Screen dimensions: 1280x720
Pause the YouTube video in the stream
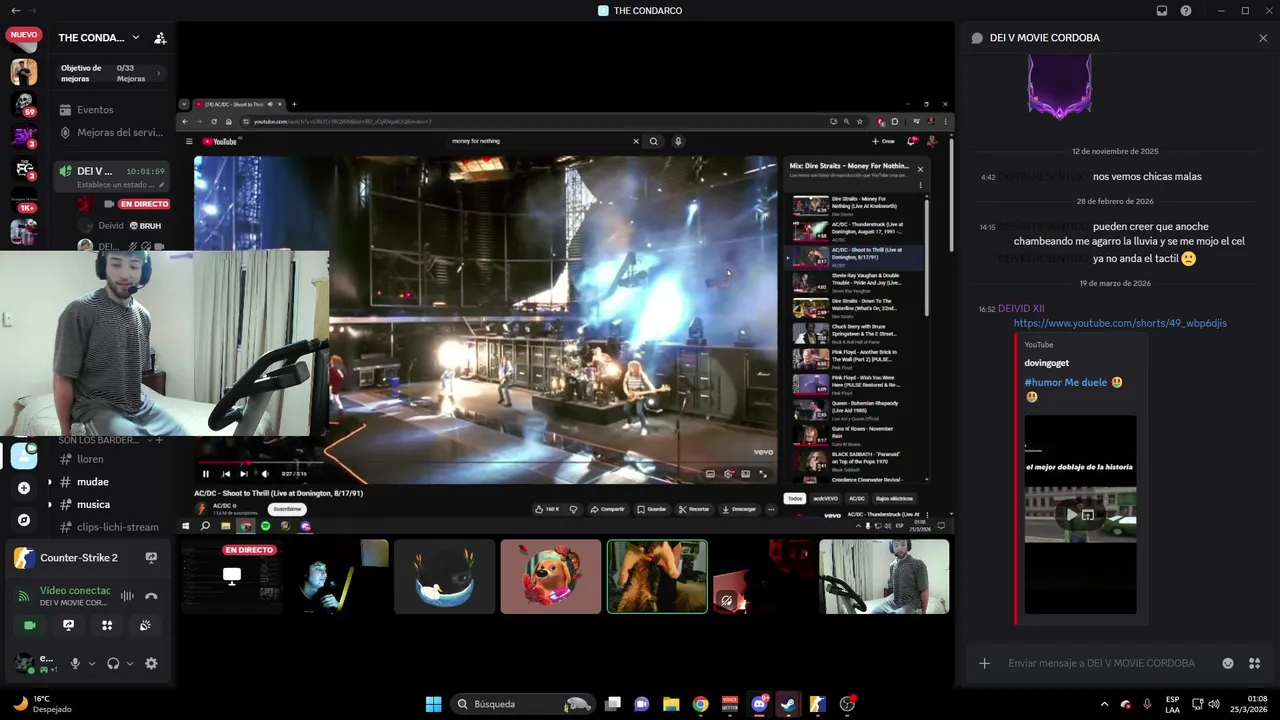point(206,474)
